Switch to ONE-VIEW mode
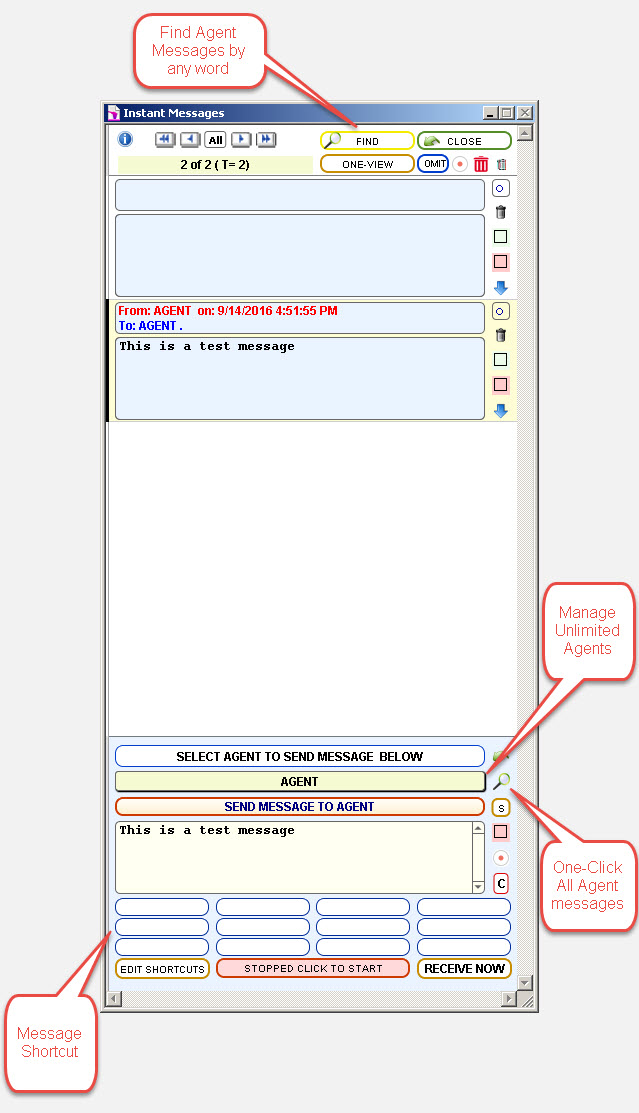The width and height of the screenshot is (639, 1113). 367,164
